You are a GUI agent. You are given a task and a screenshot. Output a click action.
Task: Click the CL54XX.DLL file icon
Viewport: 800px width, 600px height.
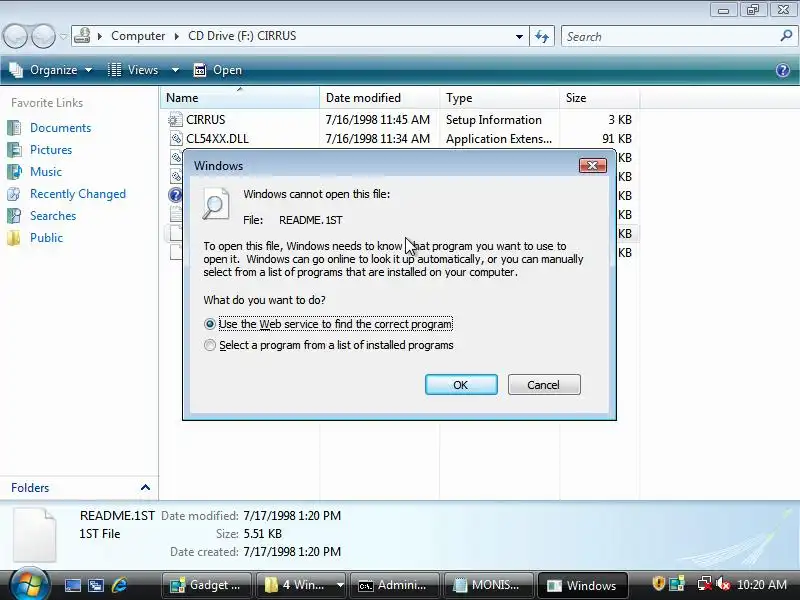176,139
